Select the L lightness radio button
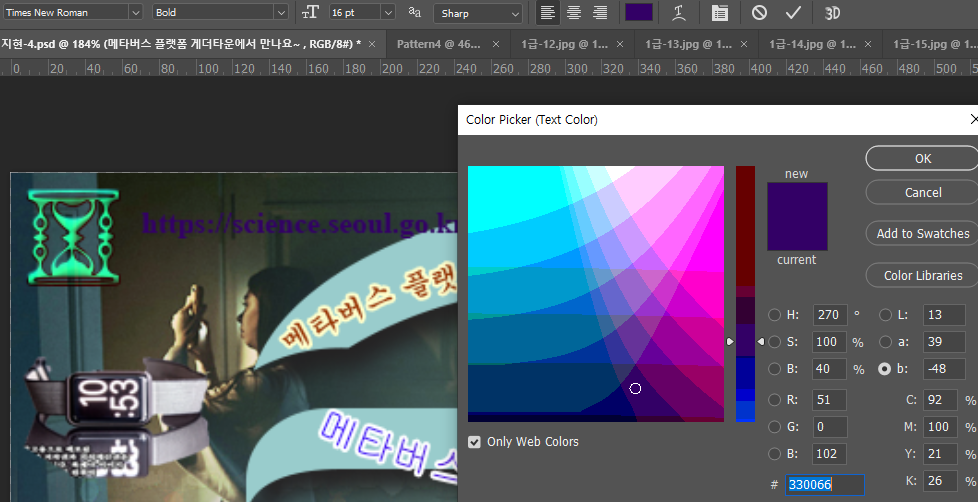The image size is (978, 502). click(885, 315)
